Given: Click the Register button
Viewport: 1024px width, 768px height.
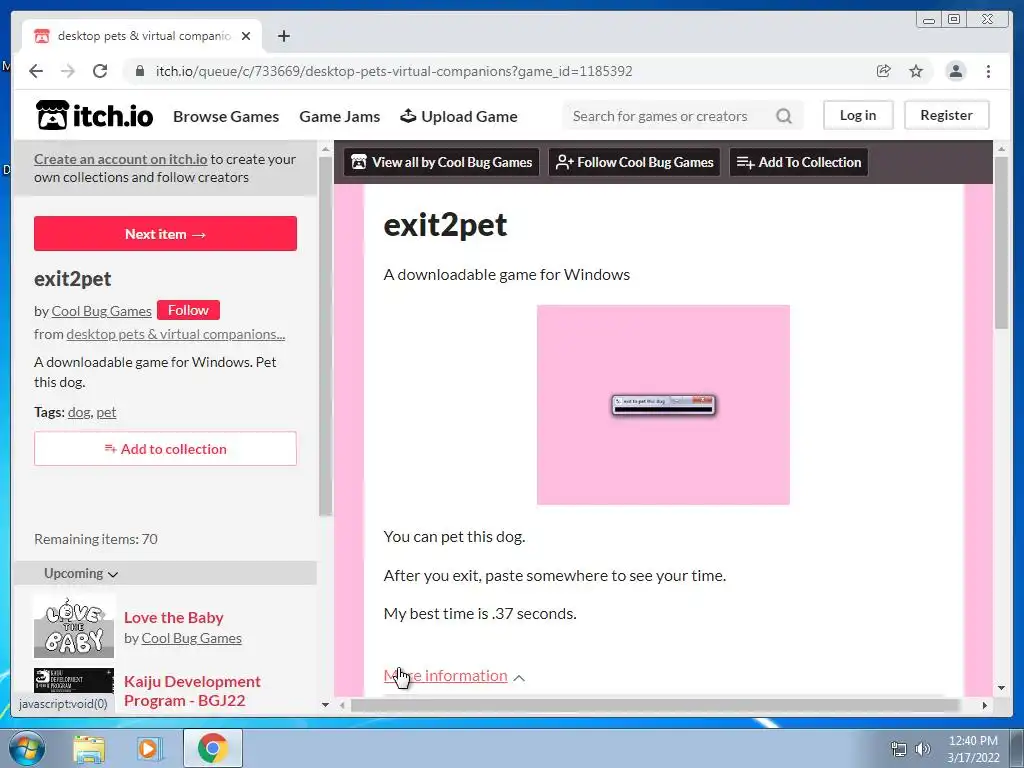Looking at the screenshot, I should click(x=946, y=116).
